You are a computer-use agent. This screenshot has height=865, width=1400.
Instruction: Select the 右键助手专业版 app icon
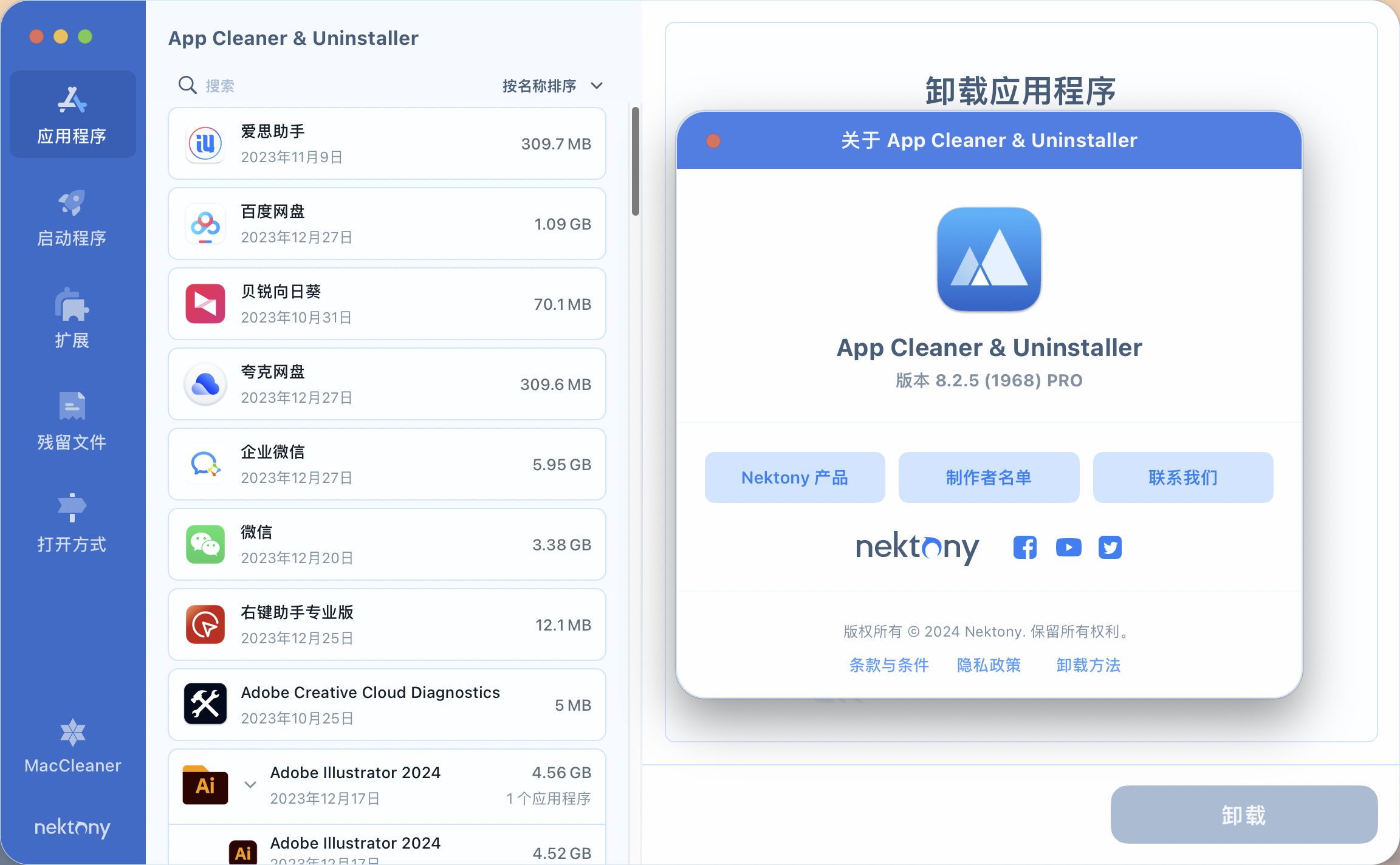pyautogui.click(x=205, y=624)
